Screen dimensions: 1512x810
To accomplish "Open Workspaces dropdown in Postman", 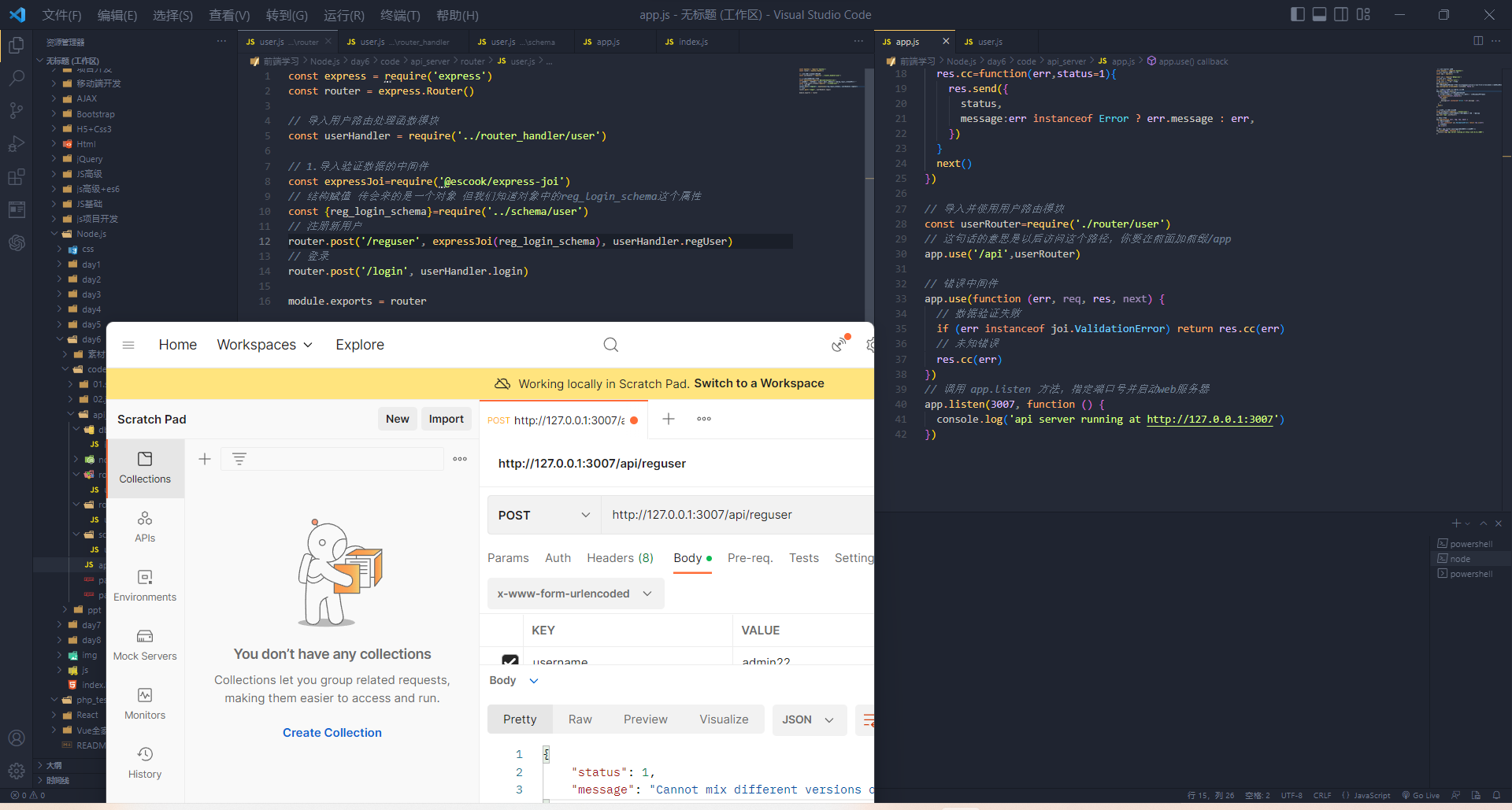I will point(265,345).
